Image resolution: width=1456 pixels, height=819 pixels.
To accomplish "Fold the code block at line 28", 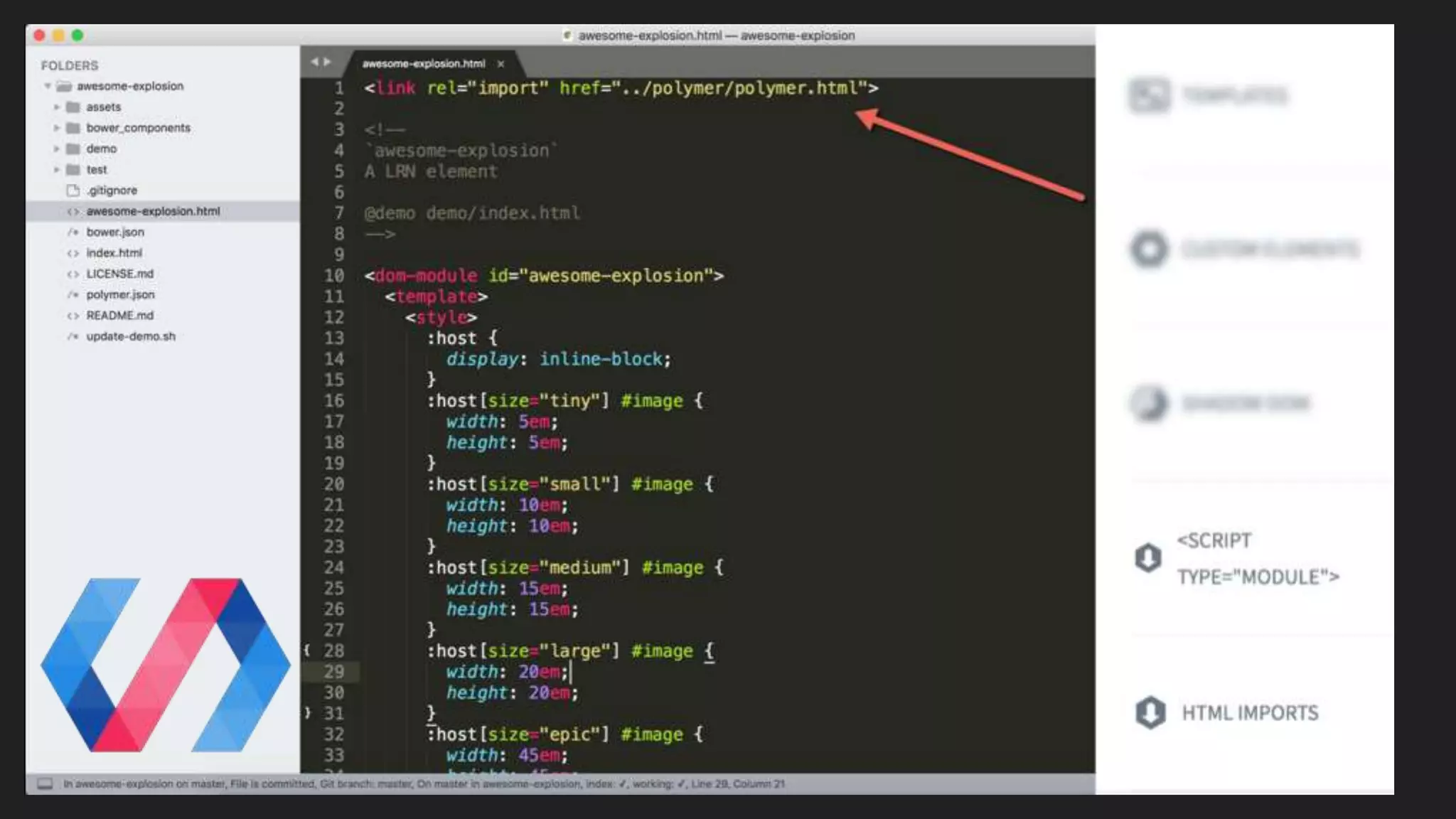I will click(307, 651).
